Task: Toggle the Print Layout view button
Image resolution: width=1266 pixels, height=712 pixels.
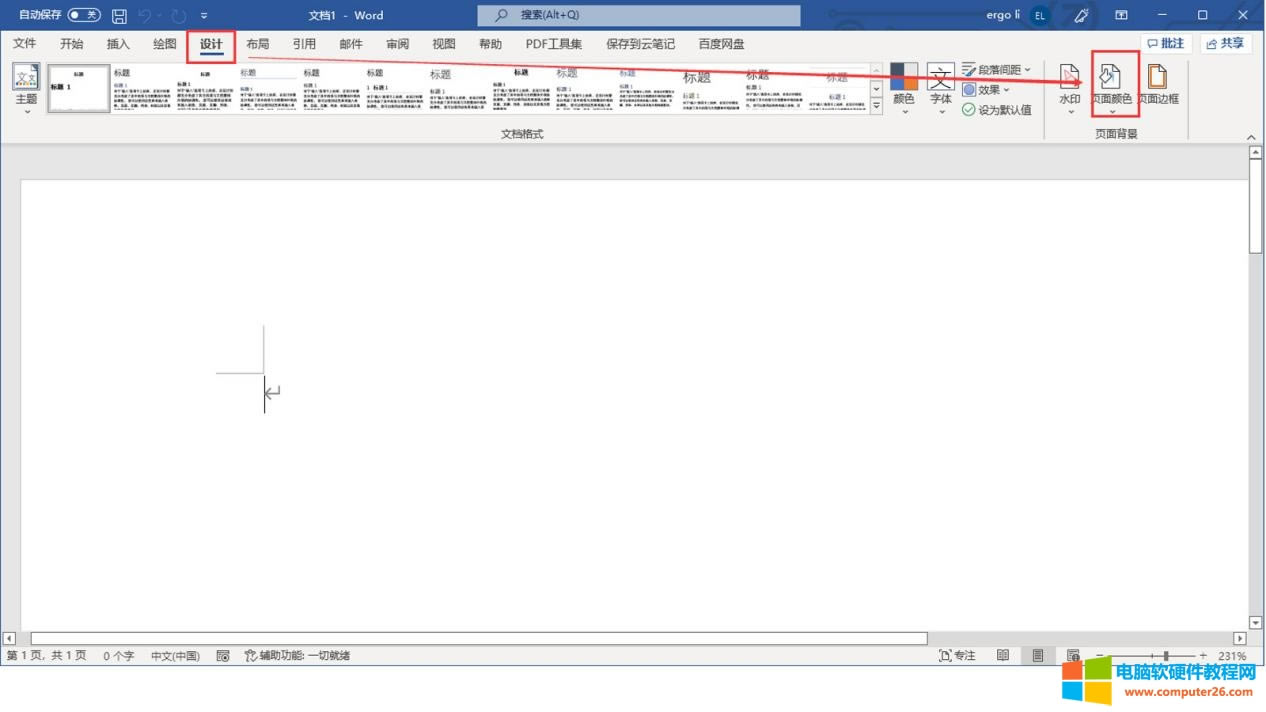Action: click(x=1038, y=656)
